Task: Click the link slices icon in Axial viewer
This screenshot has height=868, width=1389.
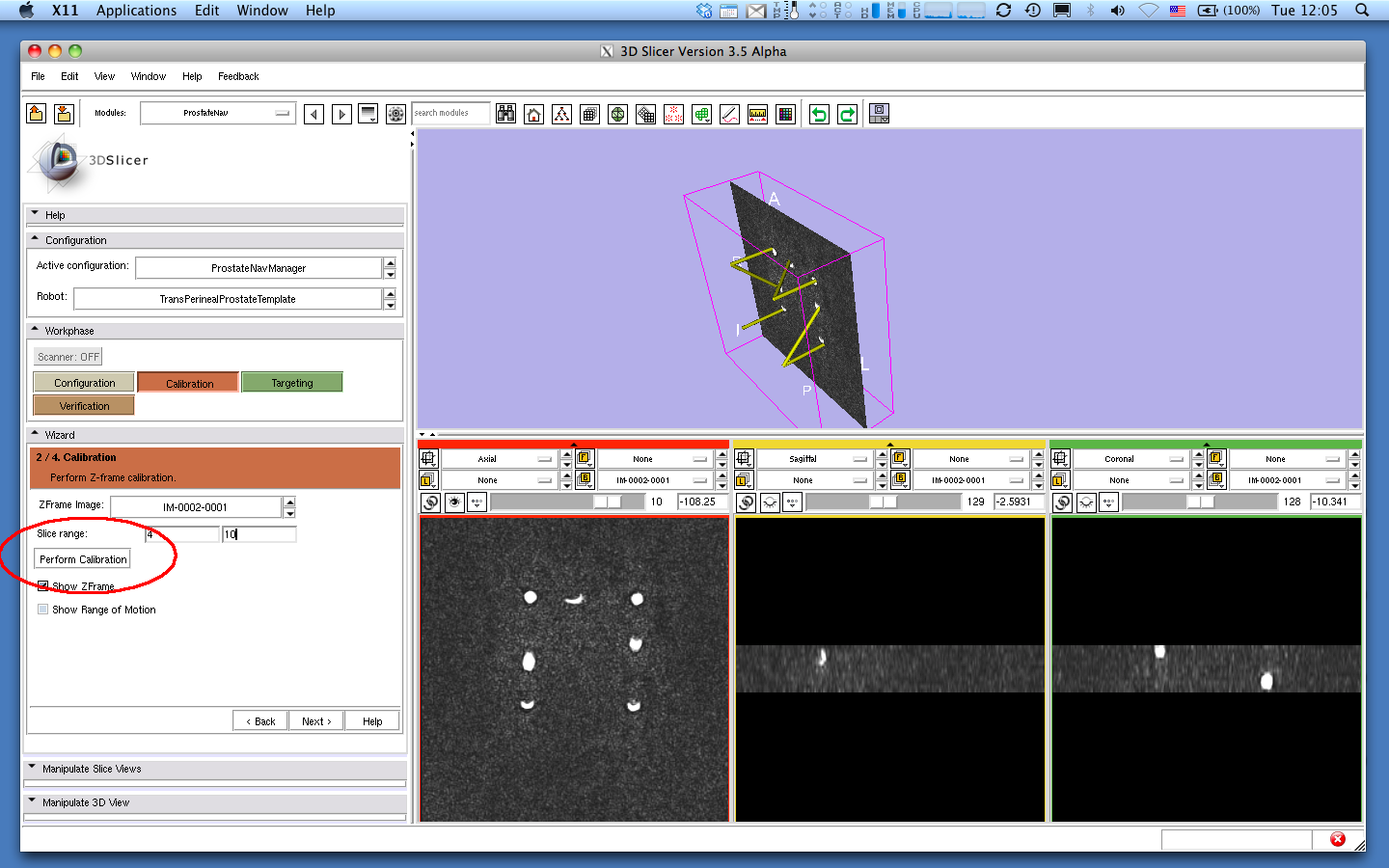Action: coord(431,502)
